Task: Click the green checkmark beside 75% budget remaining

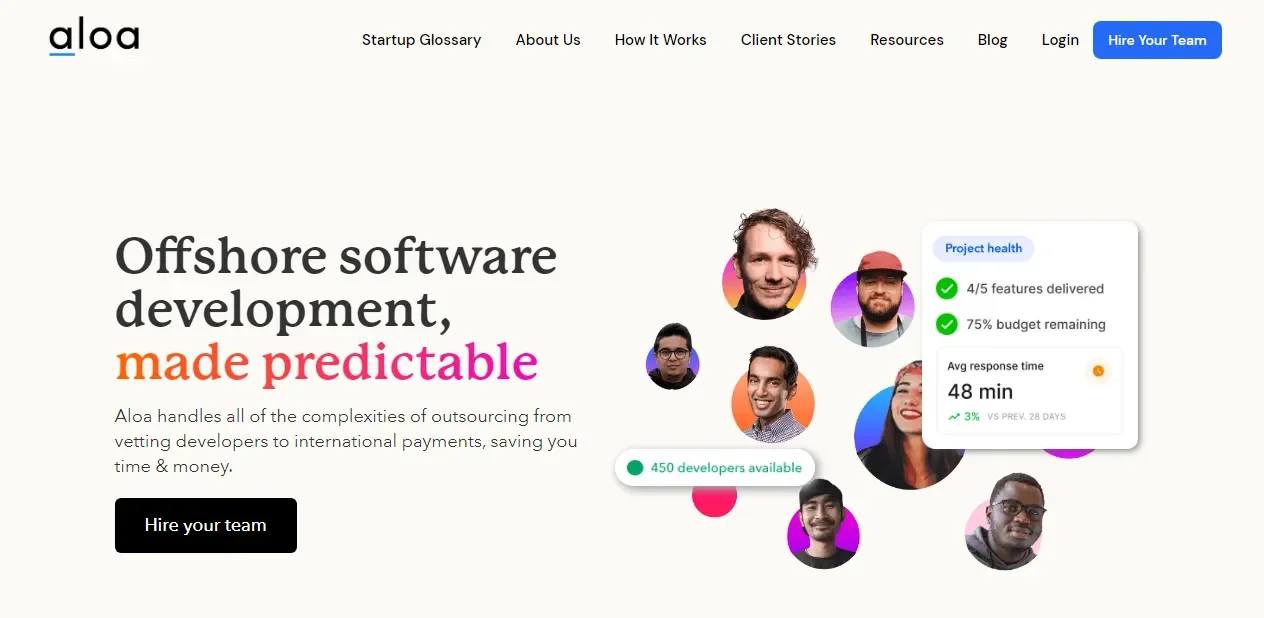Action: tap(946, 324)
